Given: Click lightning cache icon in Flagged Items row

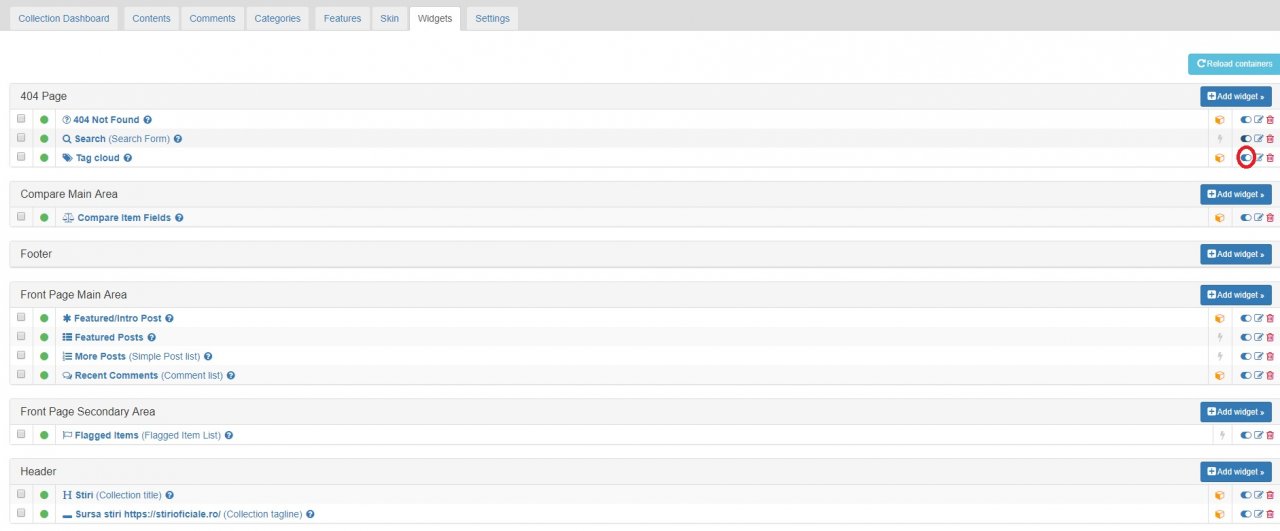Looking at the screenshot, I should point(1220,436).
